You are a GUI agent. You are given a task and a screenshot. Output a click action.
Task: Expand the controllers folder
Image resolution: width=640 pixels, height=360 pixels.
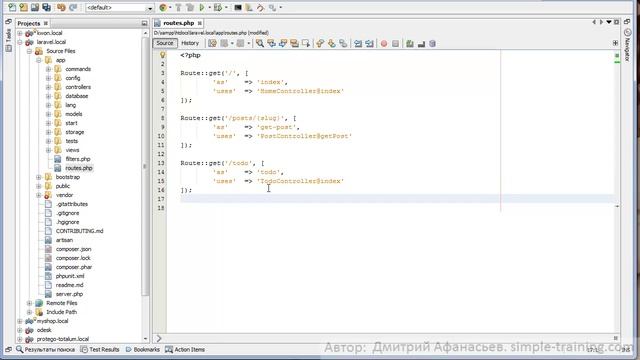click(x=48, y=87)
